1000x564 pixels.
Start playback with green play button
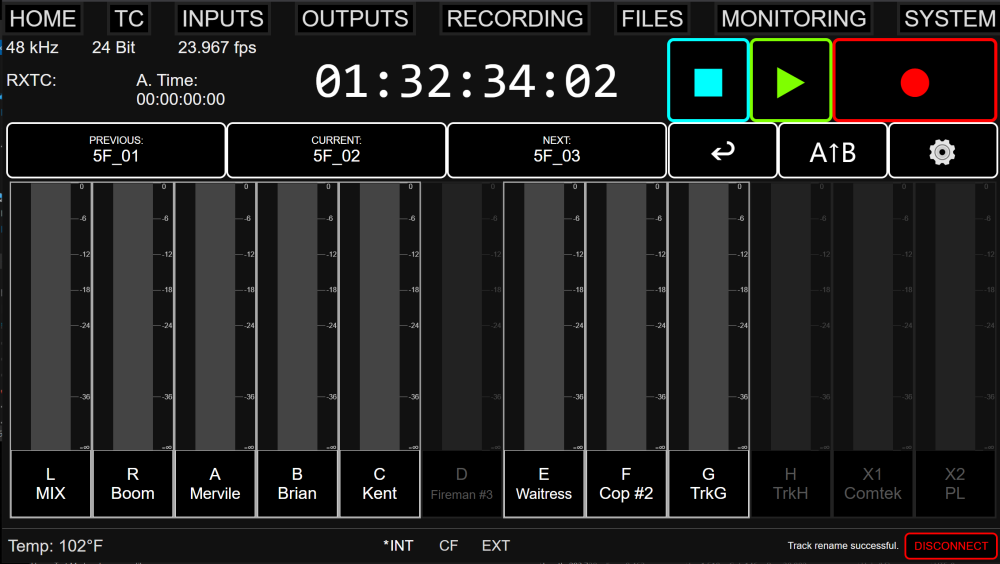pyautogui.click(x=791, y=80)
